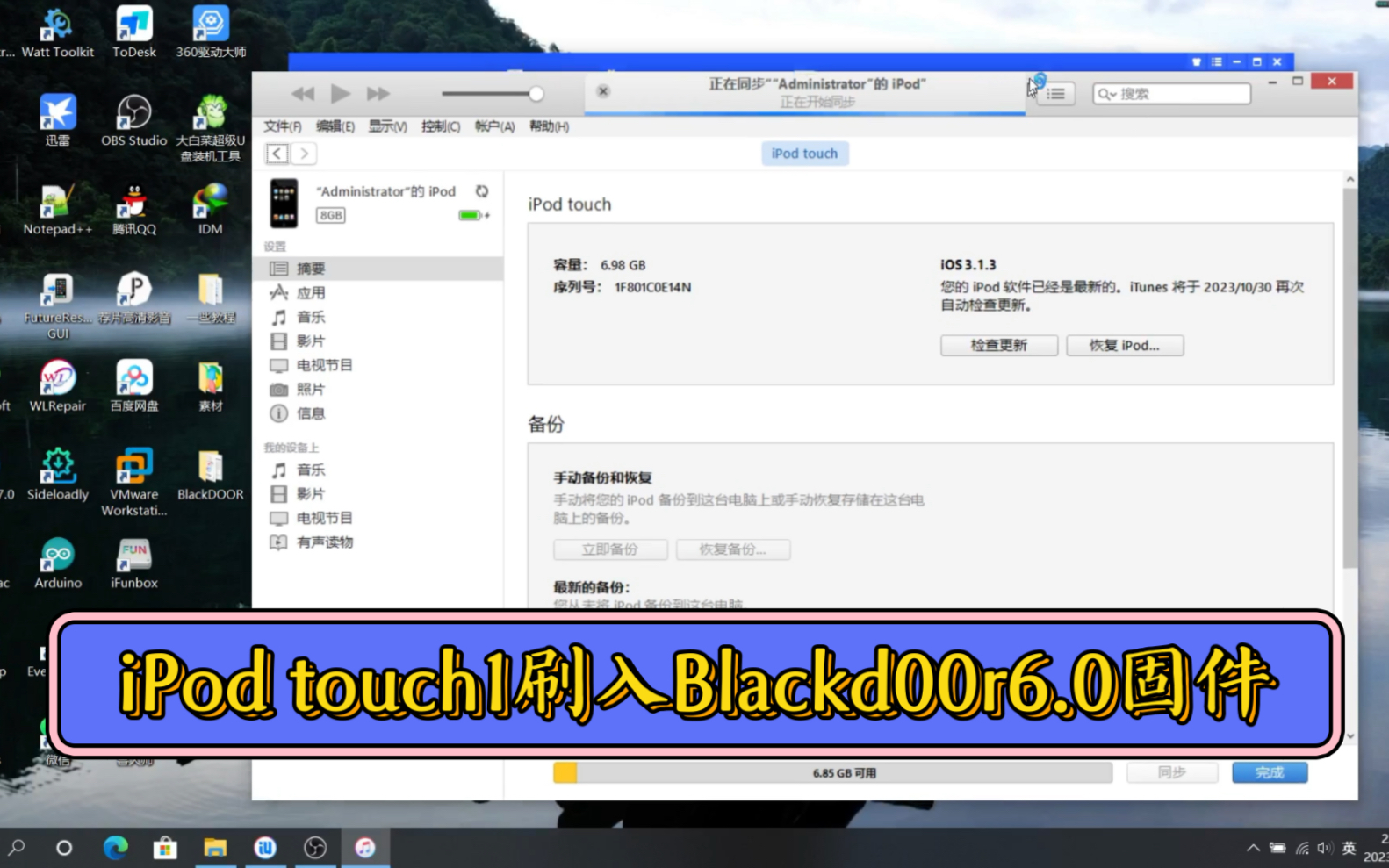The width and height of the screenshot is (1389, 868).
Task: Open the 360驱动大师 desktop icon
Action: [x=211, y=32]
